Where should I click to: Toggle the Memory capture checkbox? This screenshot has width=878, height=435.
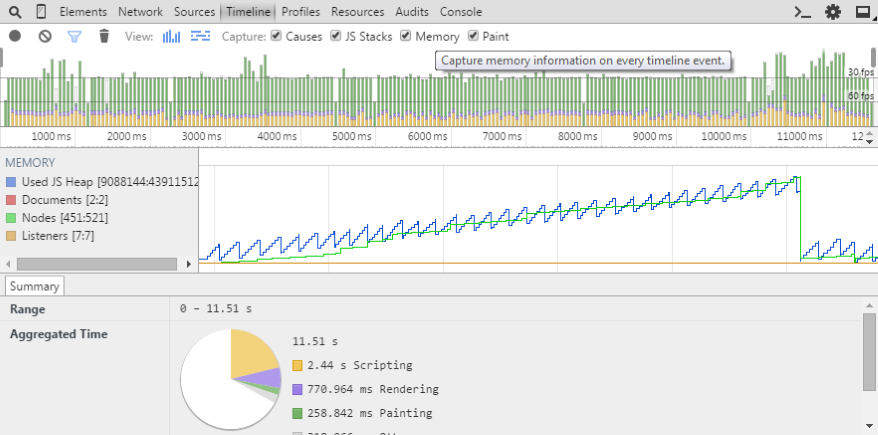click(x=406, y=36)
